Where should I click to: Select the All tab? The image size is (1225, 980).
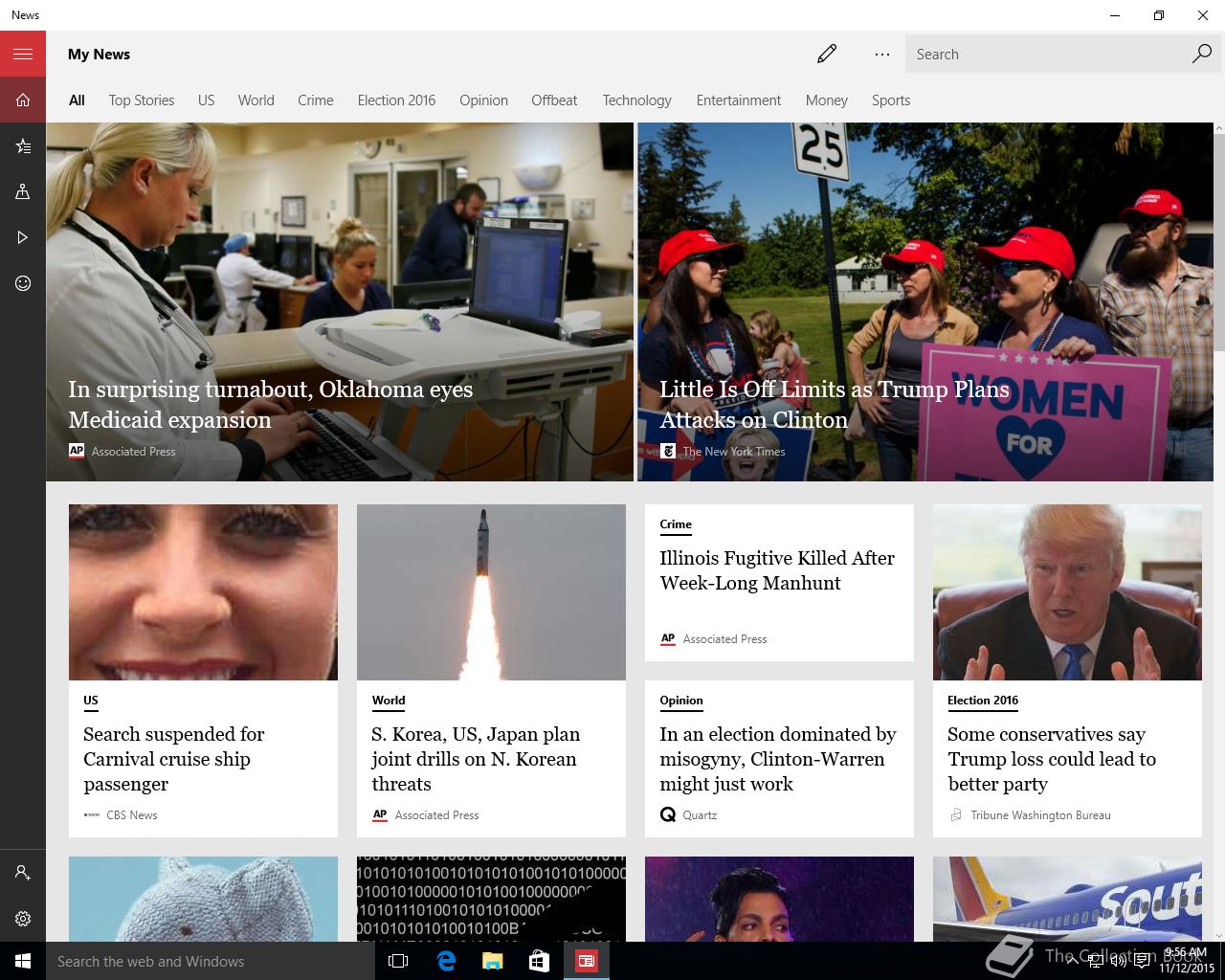[77, 100]
